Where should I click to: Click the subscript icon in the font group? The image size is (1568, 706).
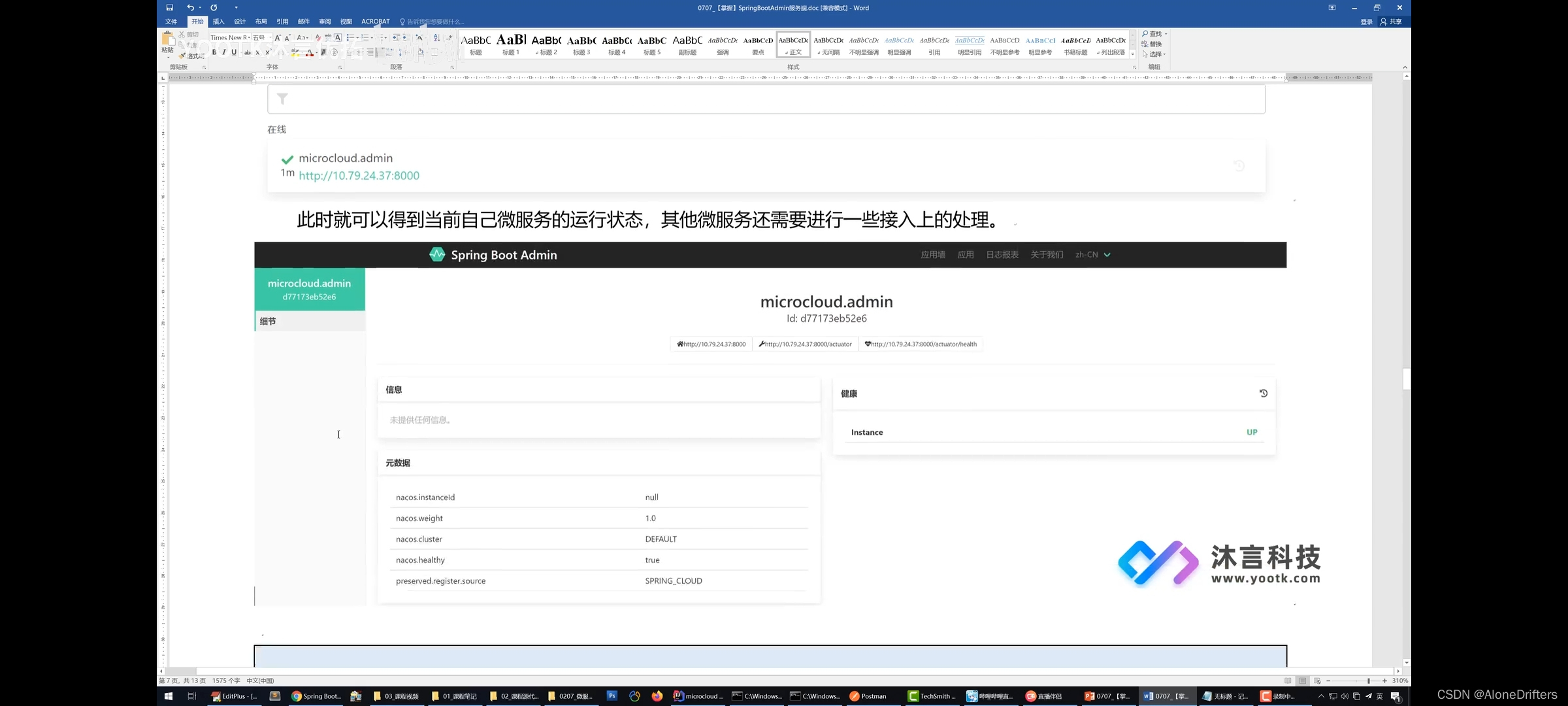pyautogui.click(x=257, y=52)
